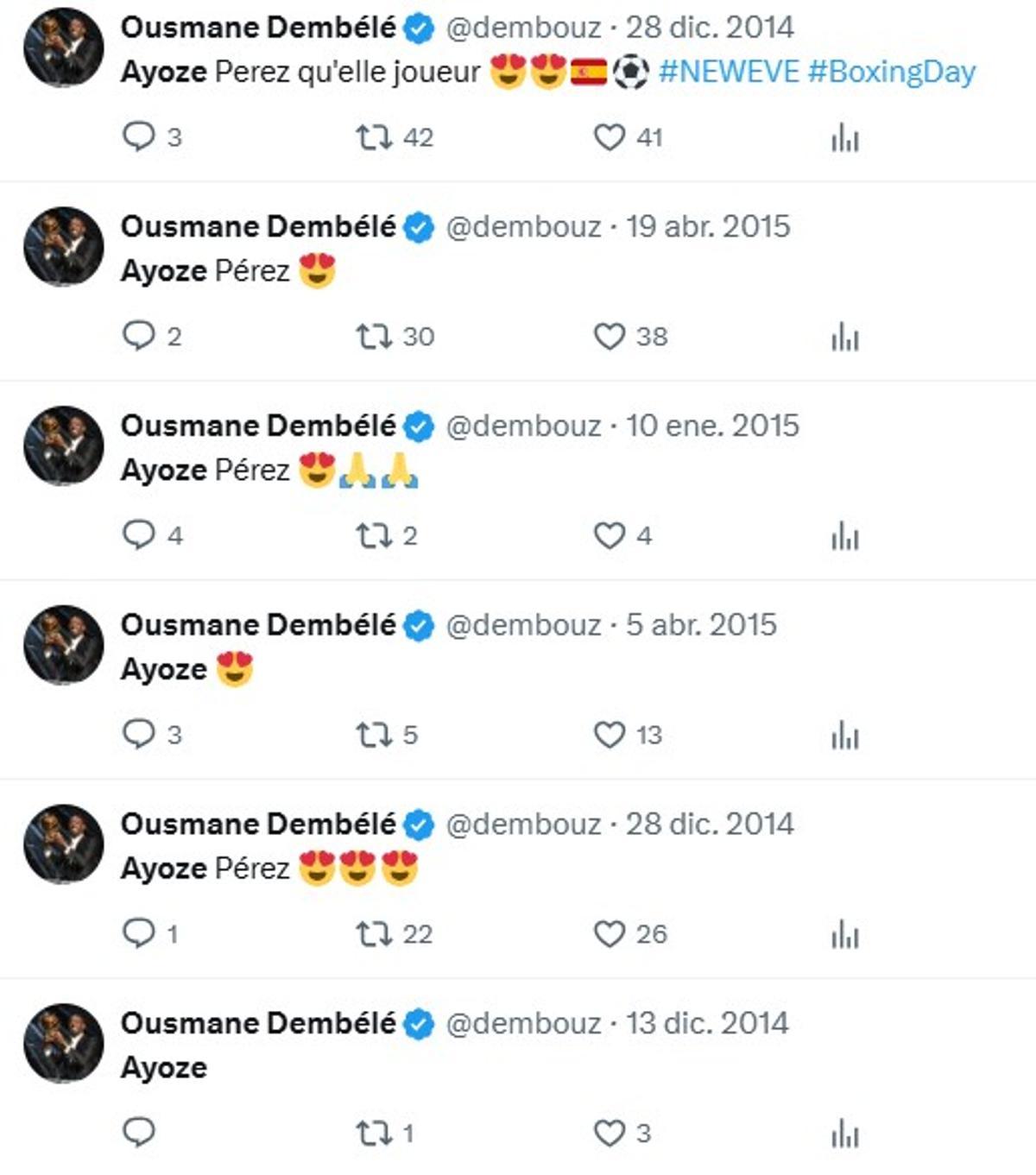Viewport: 1036px width, 1175px height.
Task: Click the analytics bars icon on the 10 ene. 2015 tweet
Action: coord(844,536)
